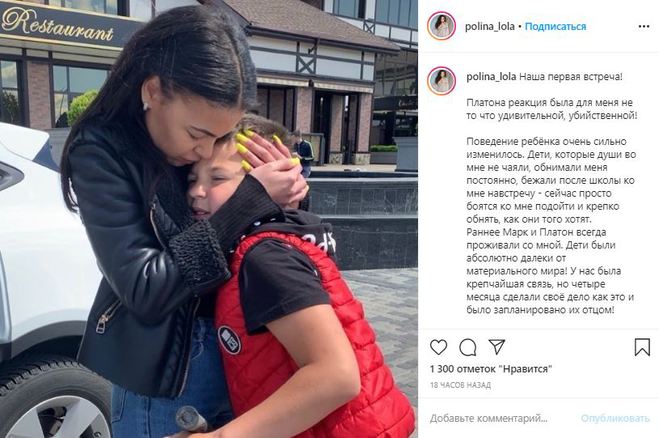Follow the account via Подписаться

[x=555, y=26]
